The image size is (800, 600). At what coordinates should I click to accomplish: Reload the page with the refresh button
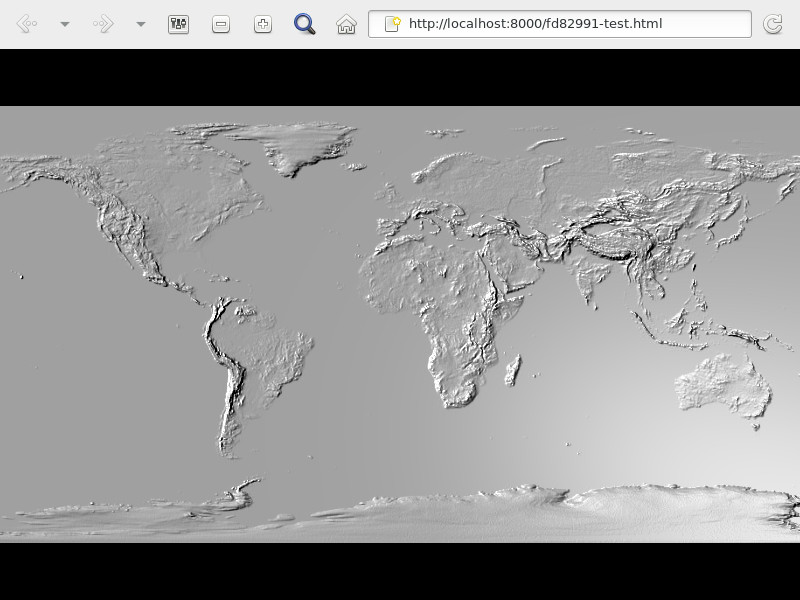point(772,24)
